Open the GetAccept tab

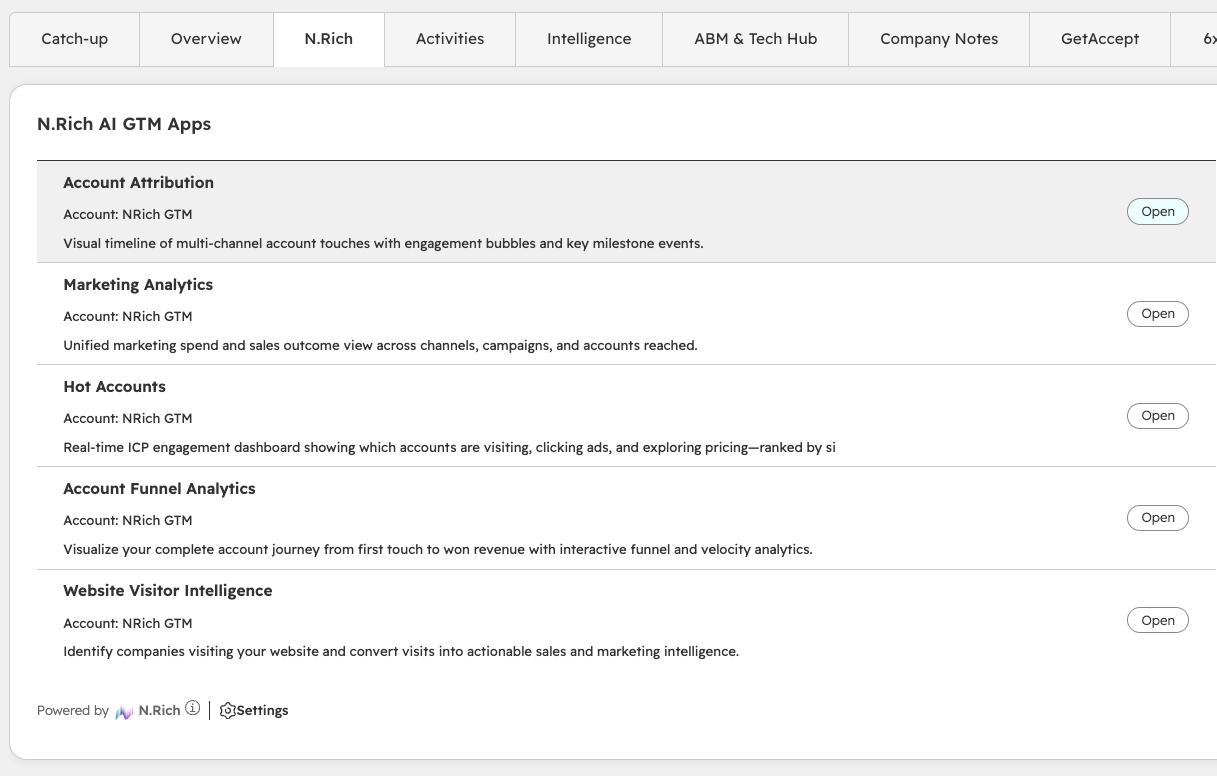point(1100,39)
